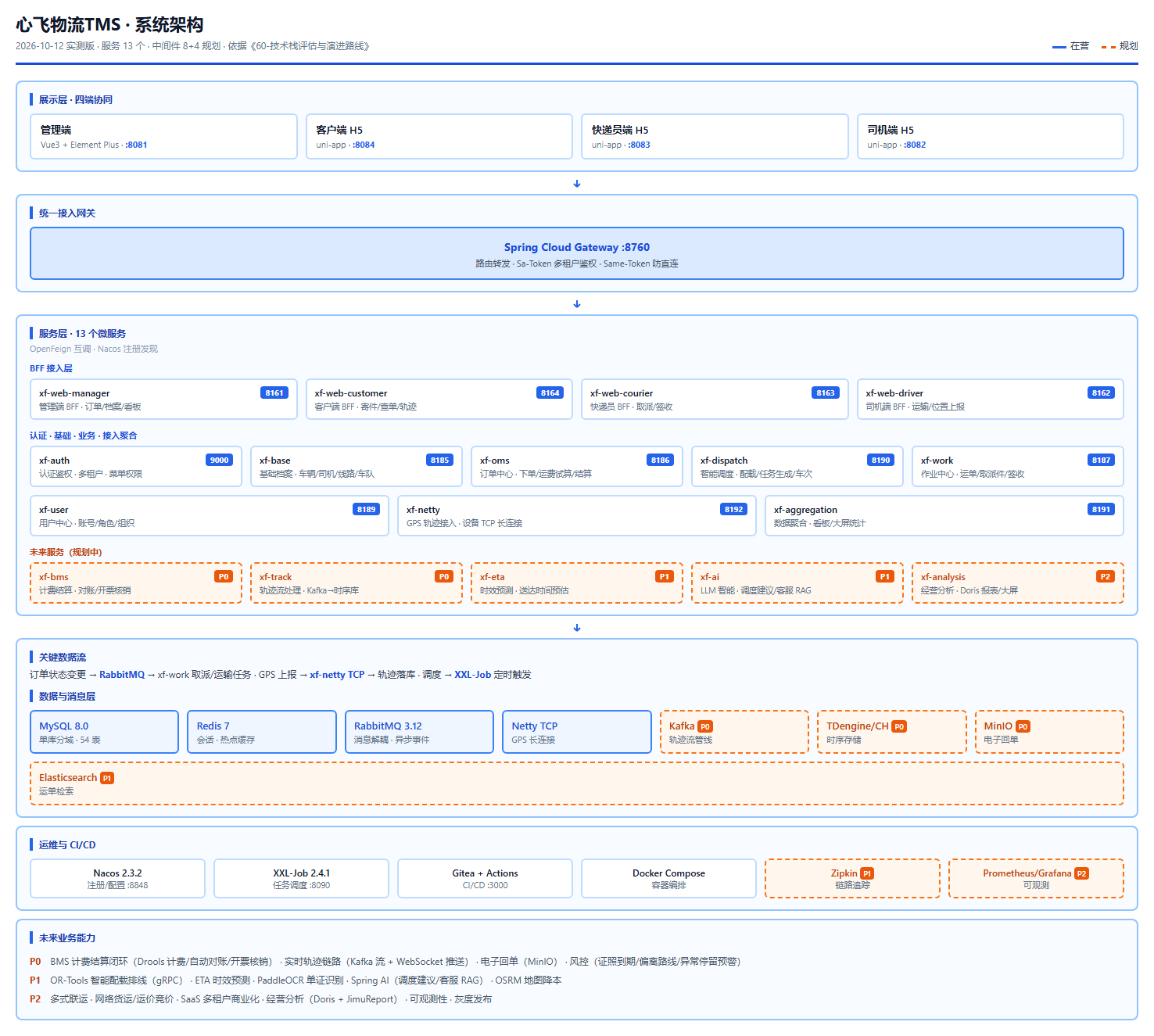
Task: Click the P2 badge on xf-analysis card
Action: point(1106,576)
